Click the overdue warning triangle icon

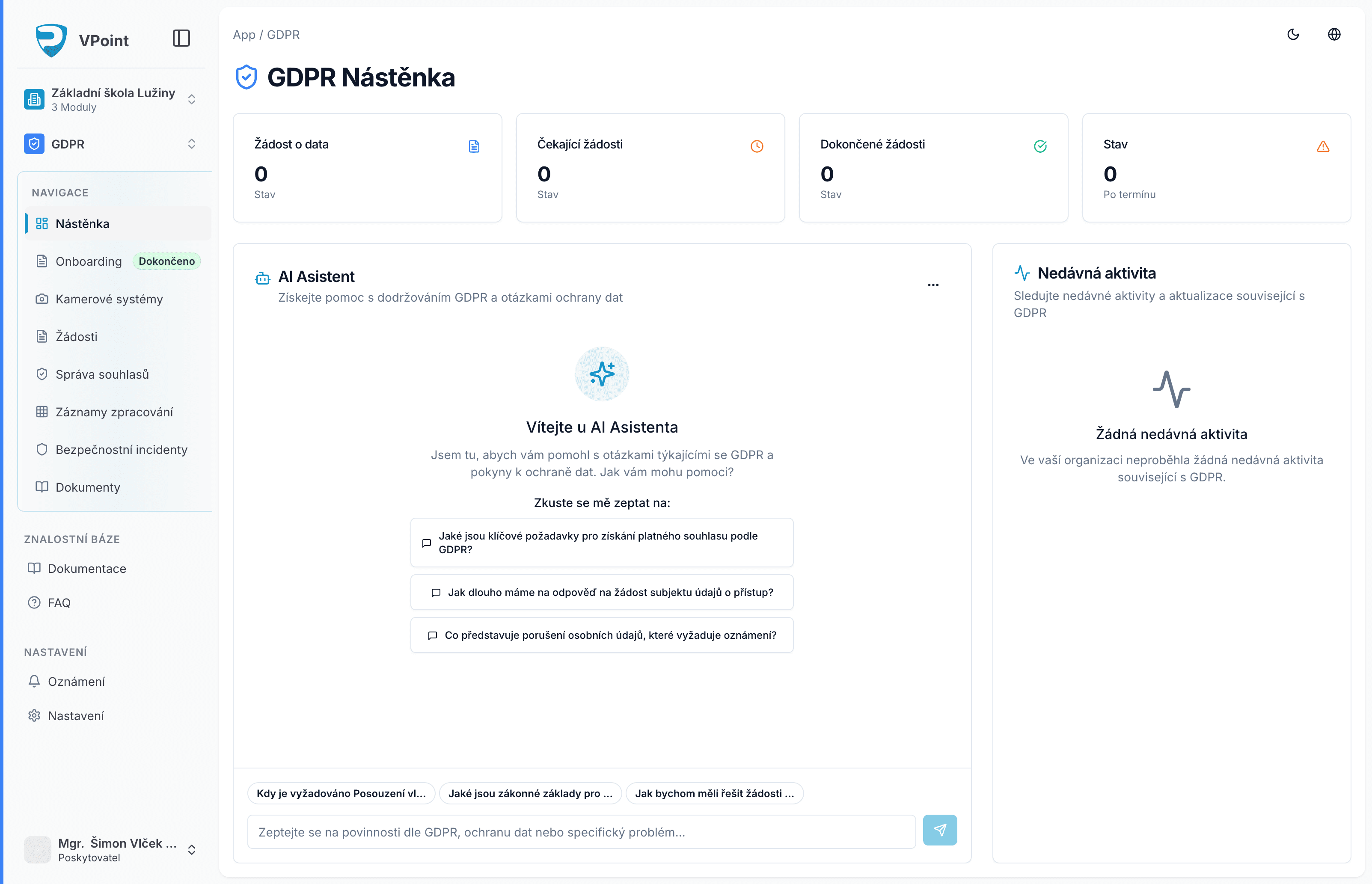pyautogui.click(x=1323, y=146)
